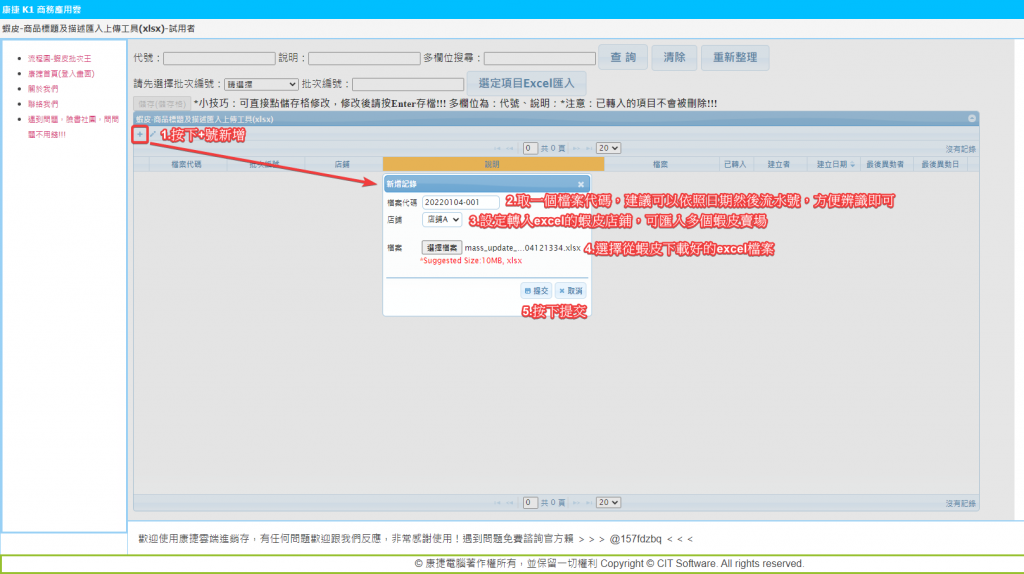The height and width of the screenshot is (574, 1024).
Task: Open the 康捷首頁(登入畫面) sidebar link
Action: (61, 73)
